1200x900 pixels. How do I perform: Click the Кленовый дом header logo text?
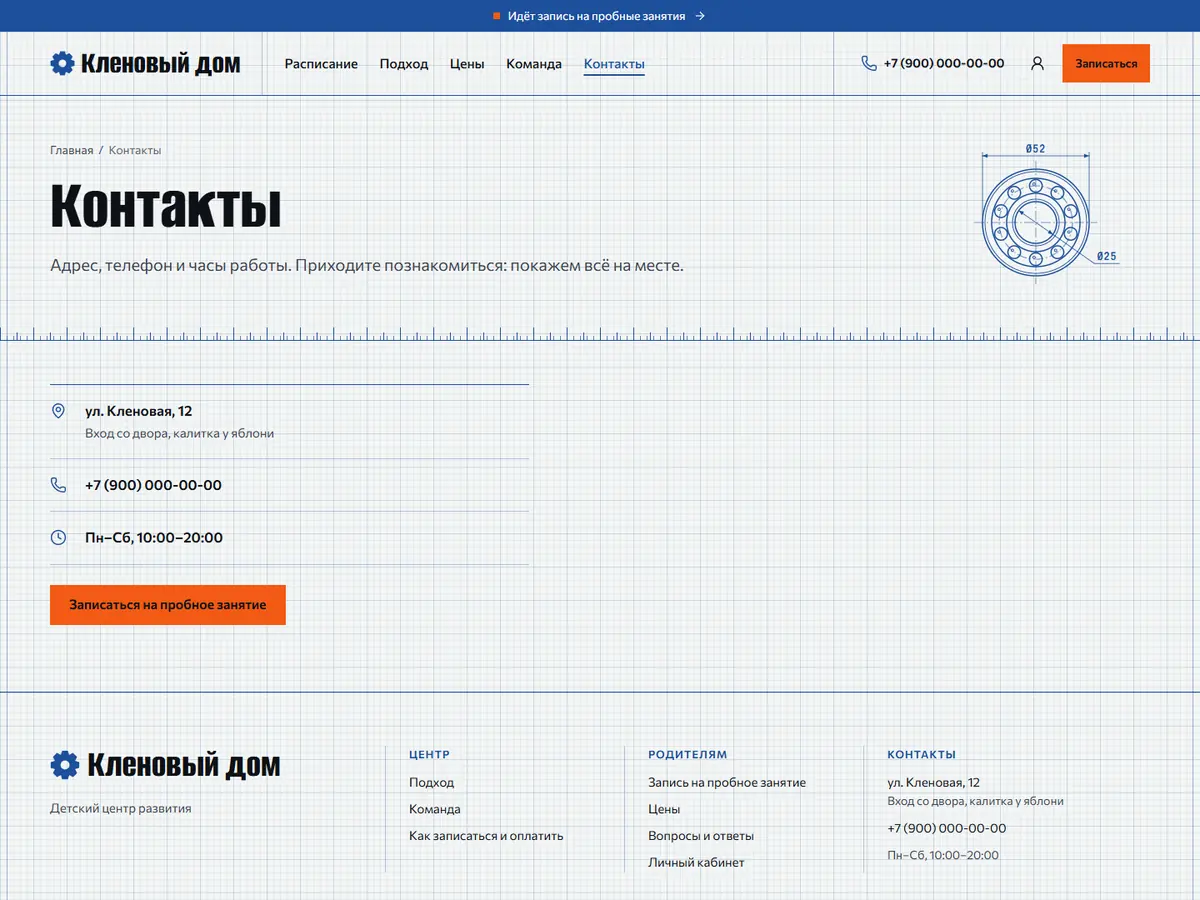point(161,64)
